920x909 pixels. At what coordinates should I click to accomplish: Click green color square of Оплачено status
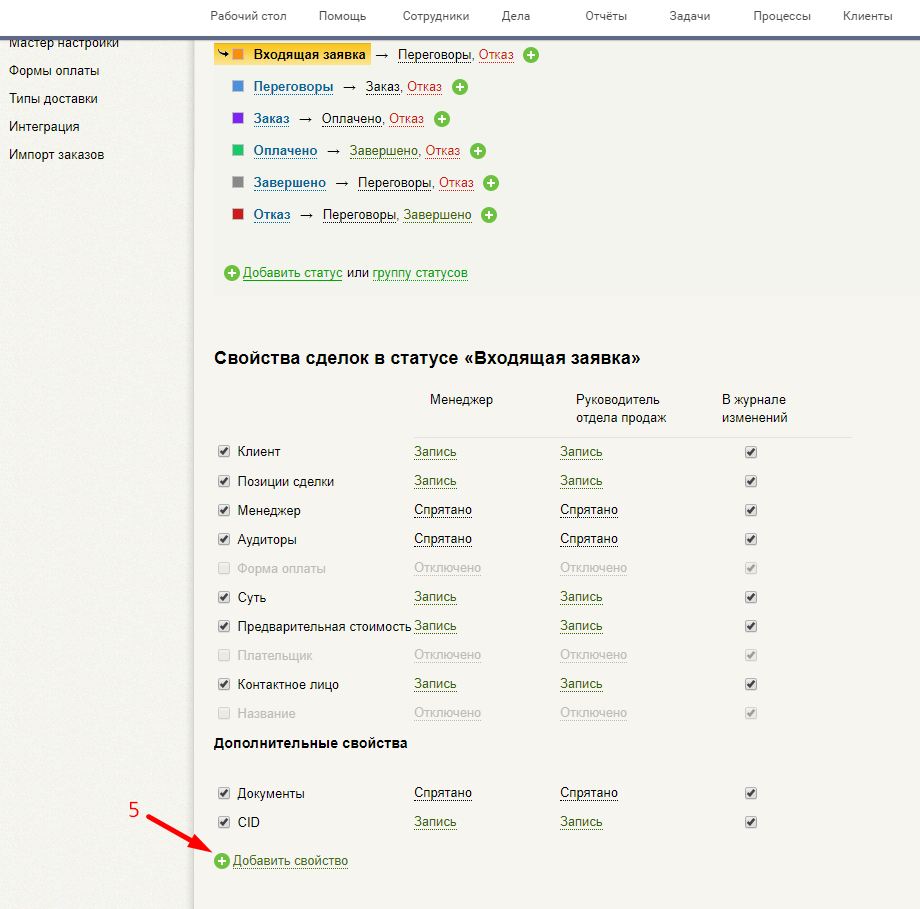click(238, 150)
